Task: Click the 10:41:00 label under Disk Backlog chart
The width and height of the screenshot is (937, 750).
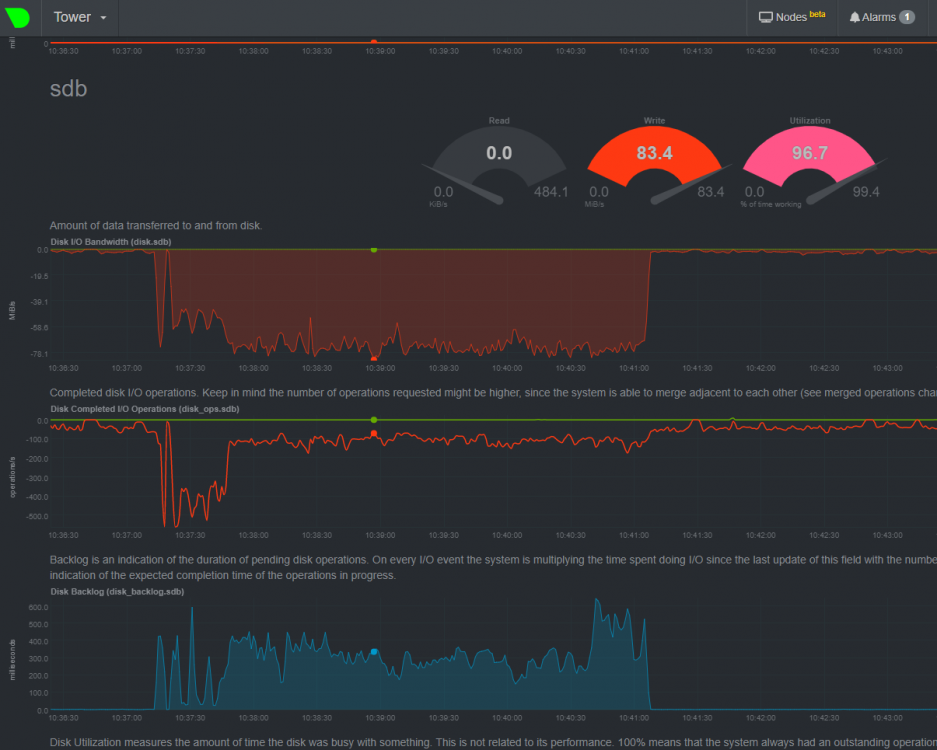Action: (633, 718)
